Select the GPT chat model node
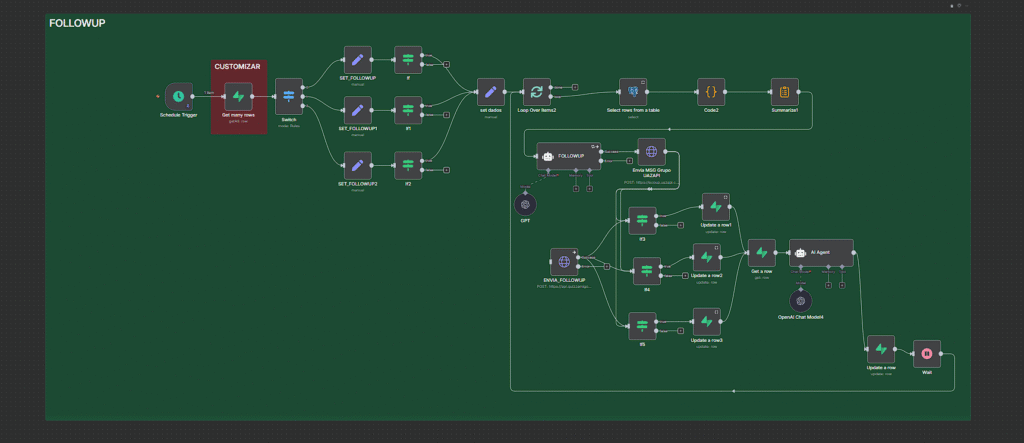This screenshot has width=1024, height=443. [x=523, y=203]
